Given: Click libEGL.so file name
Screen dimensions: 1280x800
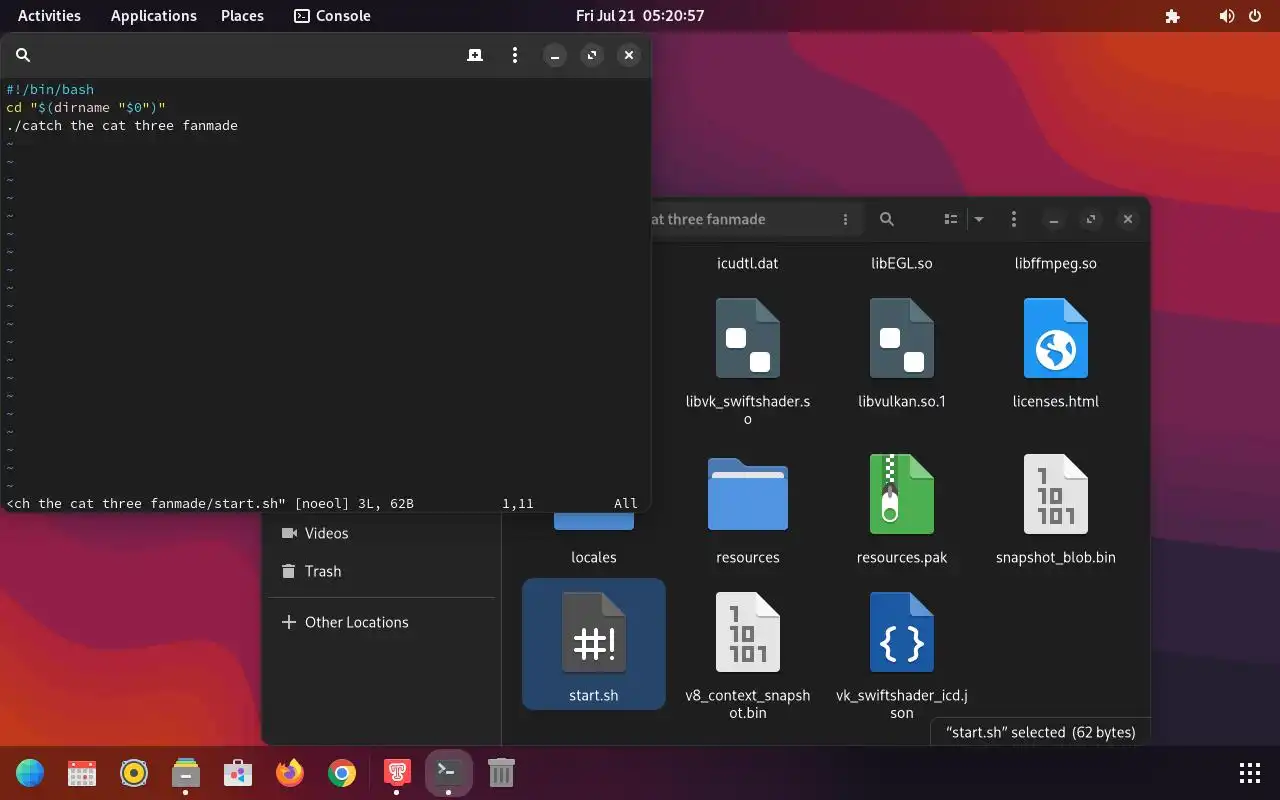Looking at the screenshot, I should (x=902, y=264).
